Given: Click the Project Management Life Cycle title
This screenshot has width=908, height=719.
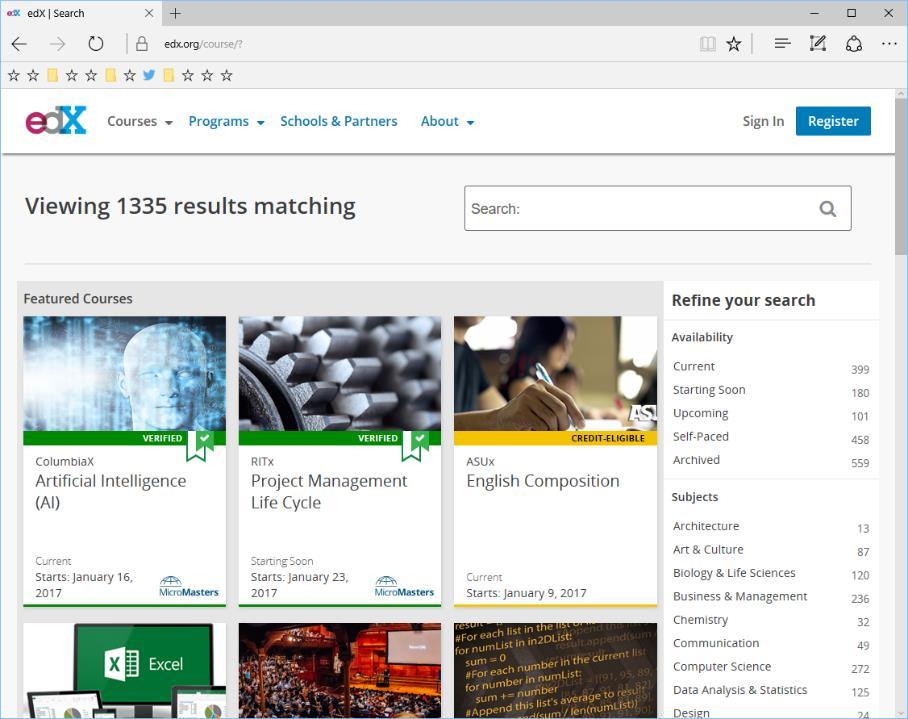Looking at the screenshot, I should [329, 491].
